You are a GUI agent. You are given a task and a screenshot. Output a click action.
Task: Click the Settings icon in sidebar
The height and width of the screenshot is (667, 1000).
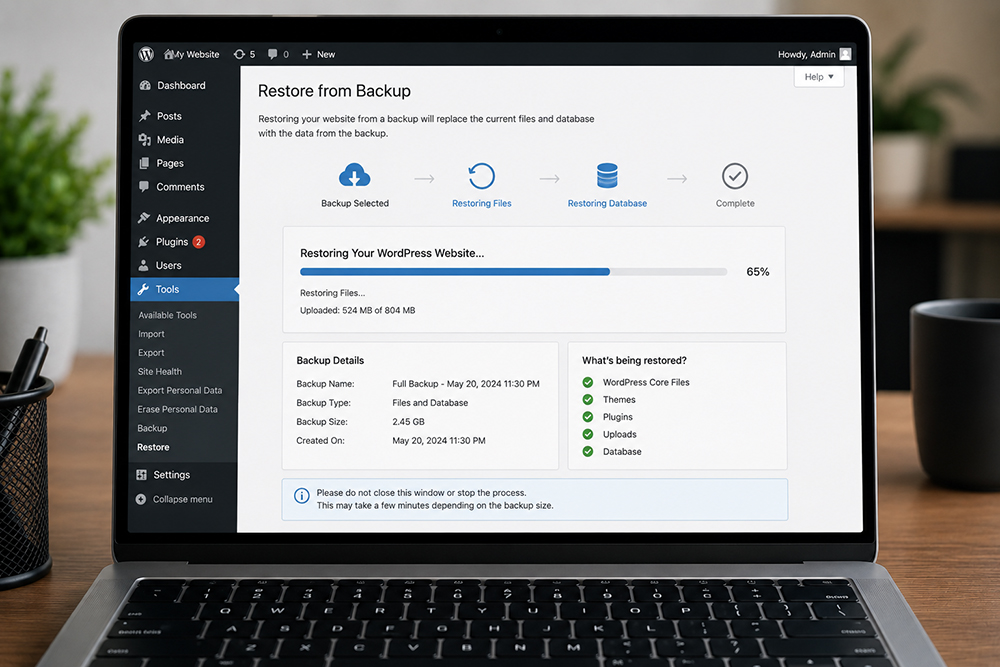coord(142,475)
